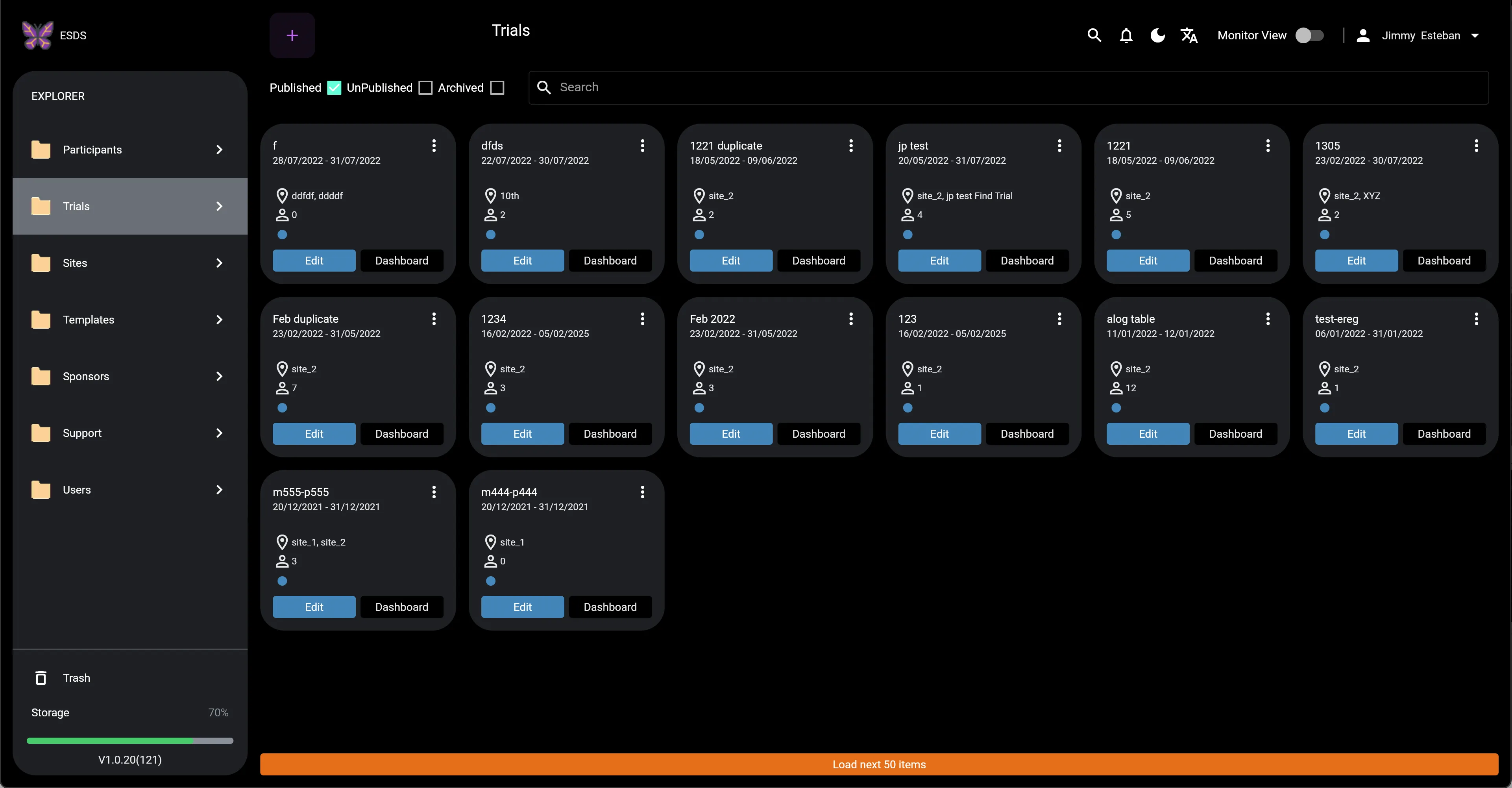Select Sites in the explorer

click(x=130, y=263)
